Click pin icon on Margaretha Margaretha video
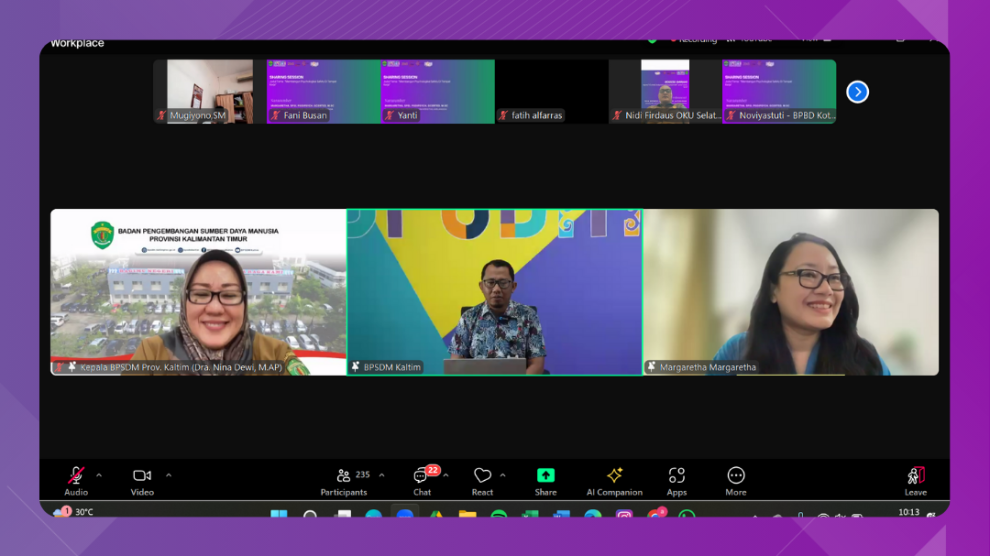This screenshot has height=556, width=990. click(x=652, y=367)
